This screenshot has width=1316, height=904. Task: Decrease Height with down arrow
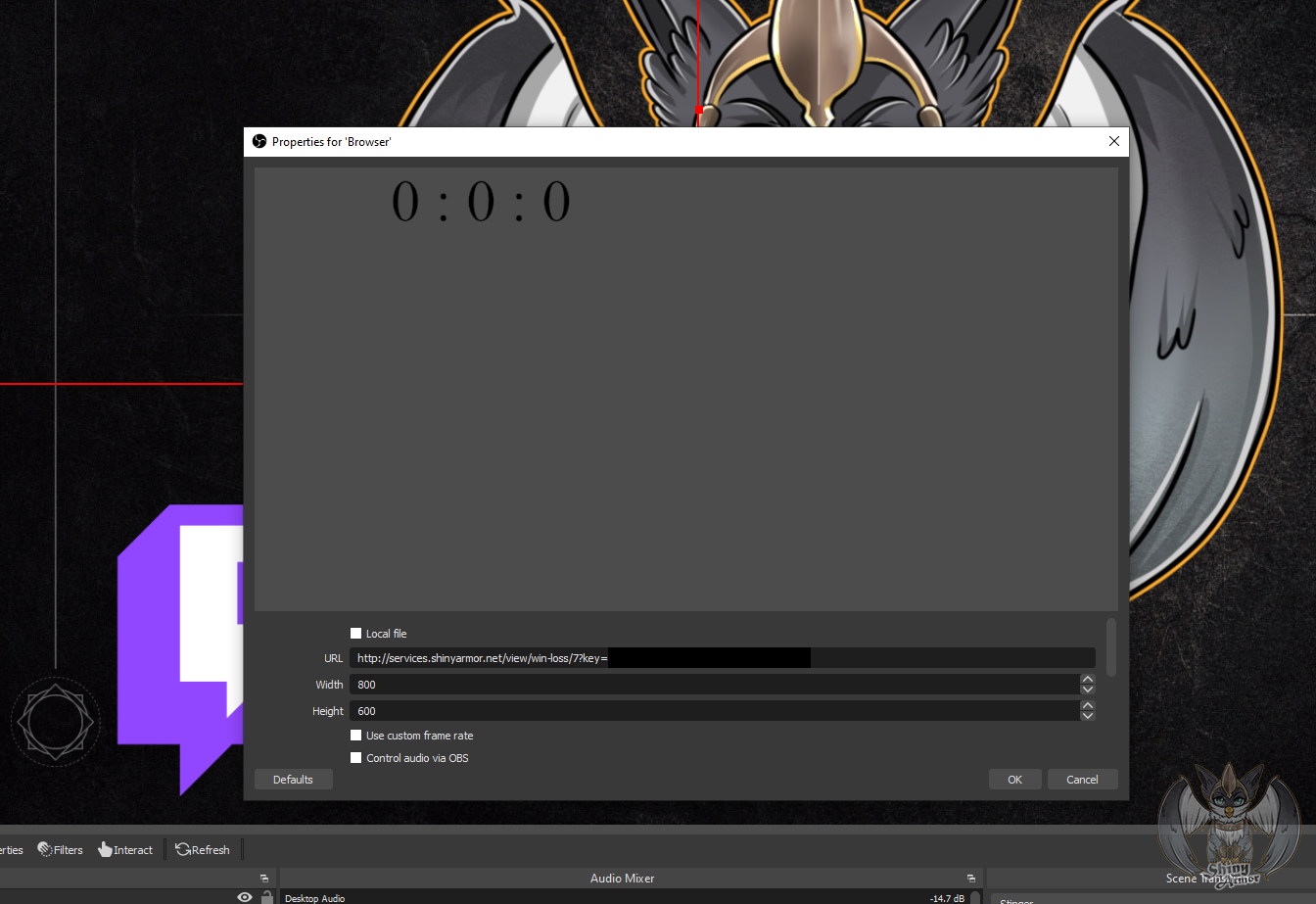point(1087,716)
